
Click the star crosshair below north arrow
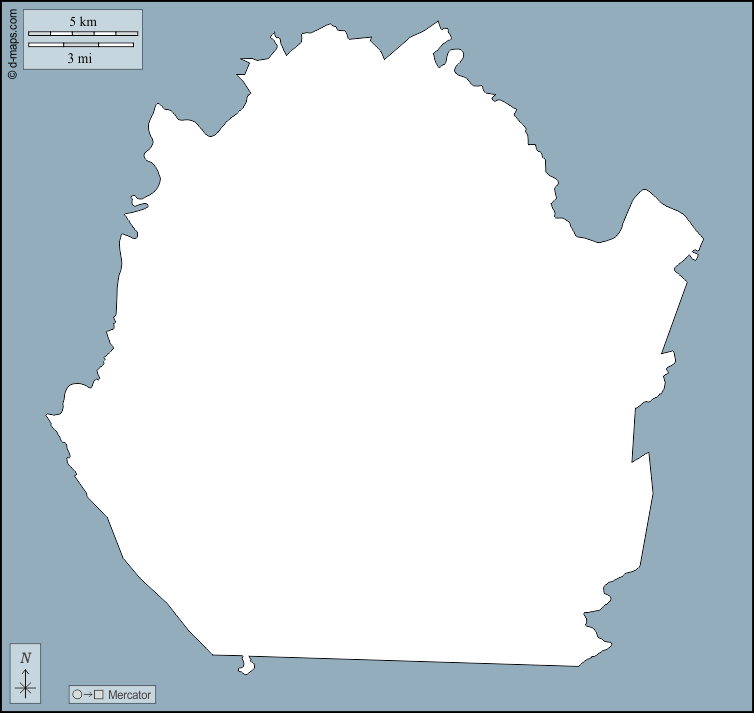tap(26, 687)
